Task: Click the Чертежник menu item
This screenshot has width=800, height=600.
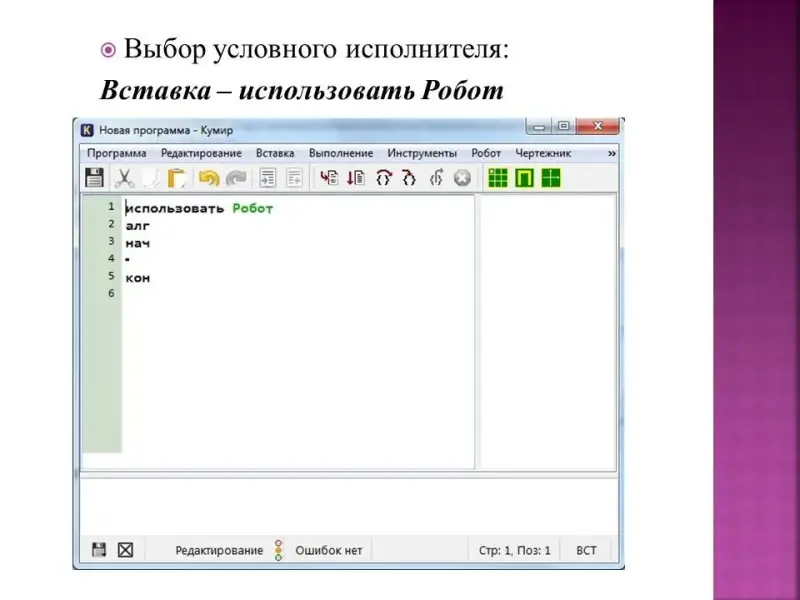Action: pyautogui.click(x=543, y=153)
